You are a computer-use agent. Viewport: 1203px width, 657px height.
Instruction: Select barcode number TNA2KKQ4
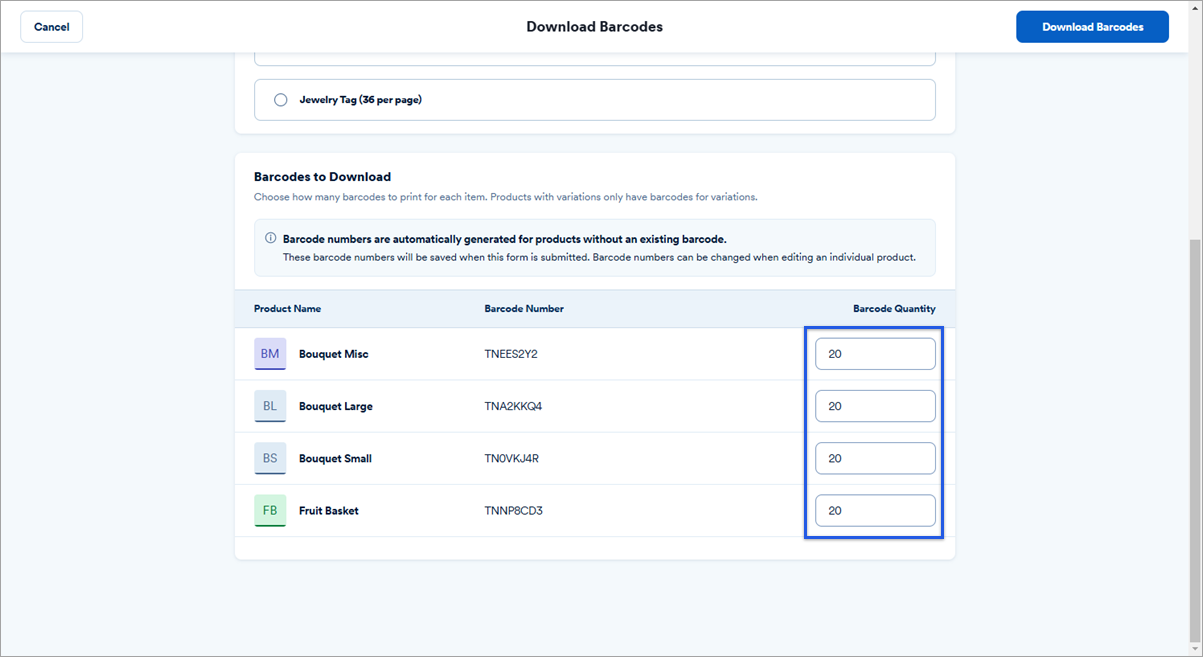click(513, 406)
